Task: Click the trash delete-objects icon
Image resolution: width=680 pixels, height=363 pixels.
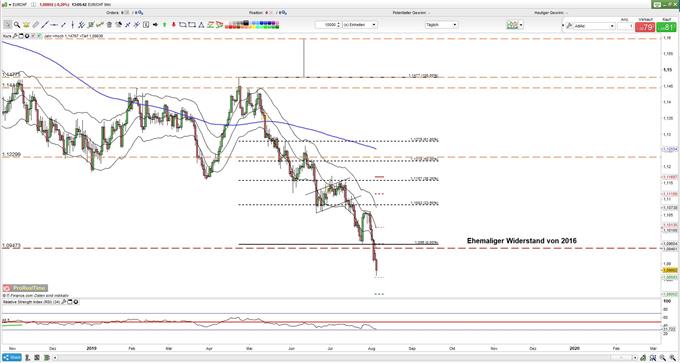Action: click(109, 25)
